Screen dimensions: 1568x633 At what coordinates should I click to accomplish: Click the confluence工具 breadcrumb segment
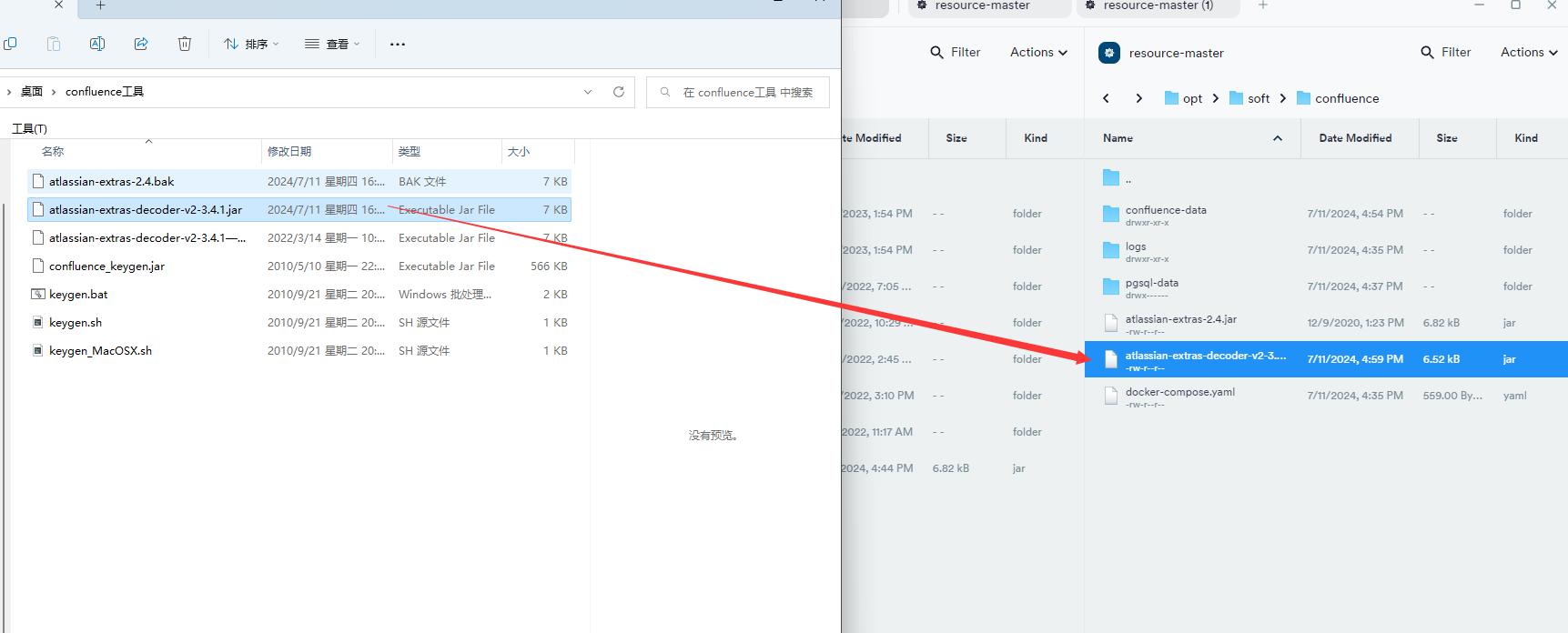[105, 92]
